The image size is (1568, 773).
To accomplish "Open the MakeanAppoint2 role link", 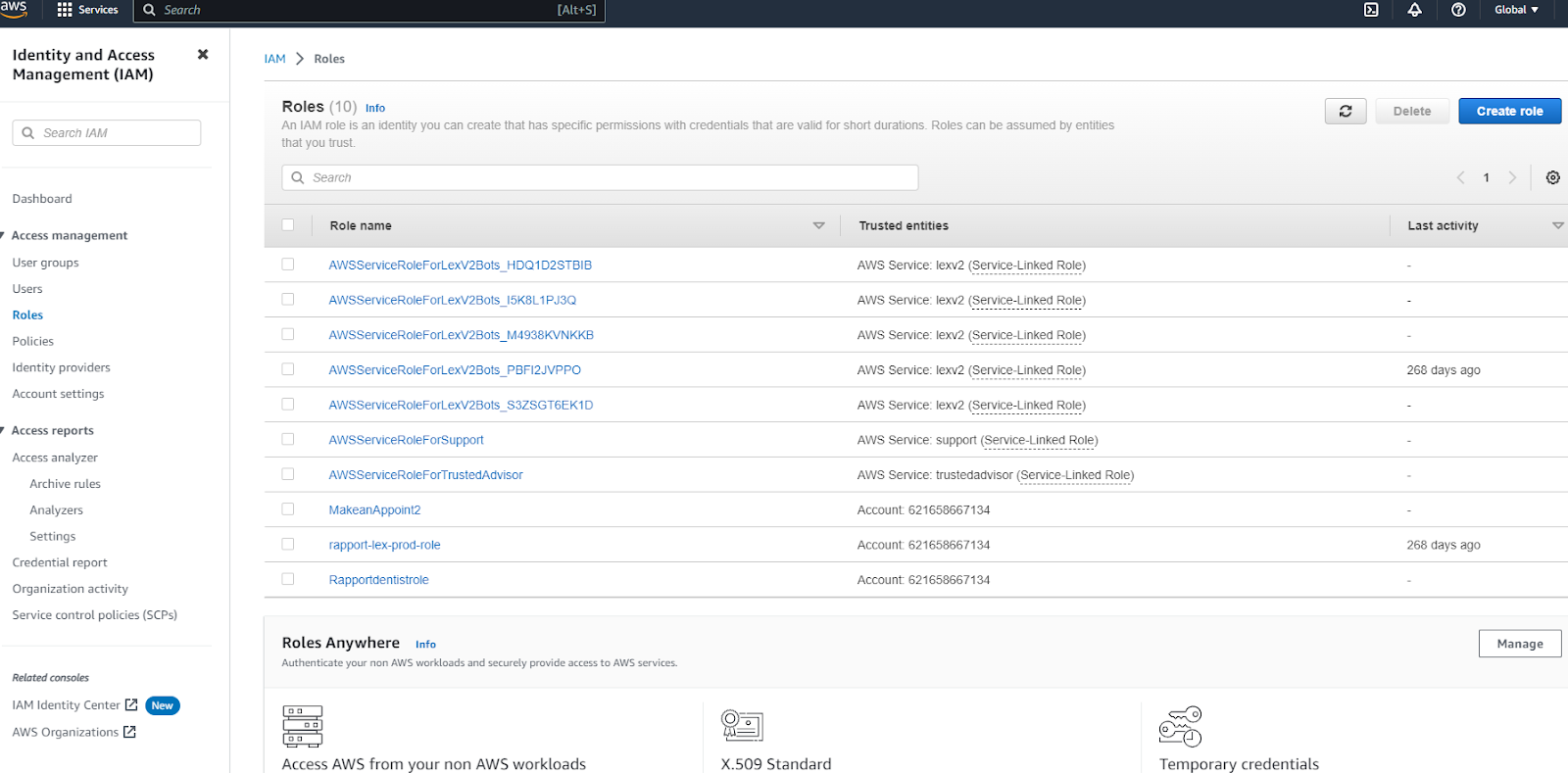I will pos(374,510).
